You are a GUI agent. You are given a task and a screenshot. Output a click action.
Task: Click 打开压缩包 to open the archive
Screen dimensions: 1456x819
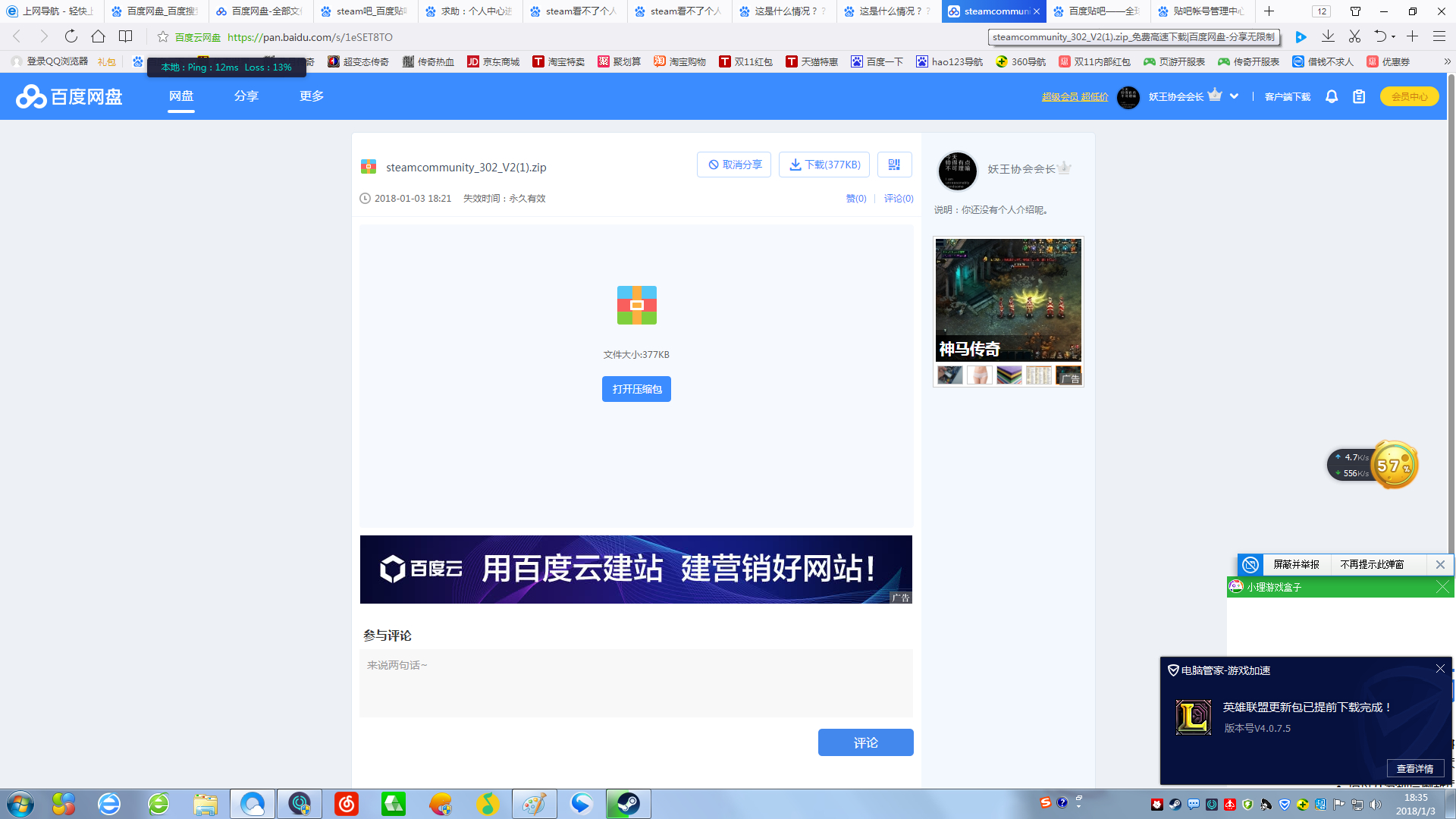[636, 389]
